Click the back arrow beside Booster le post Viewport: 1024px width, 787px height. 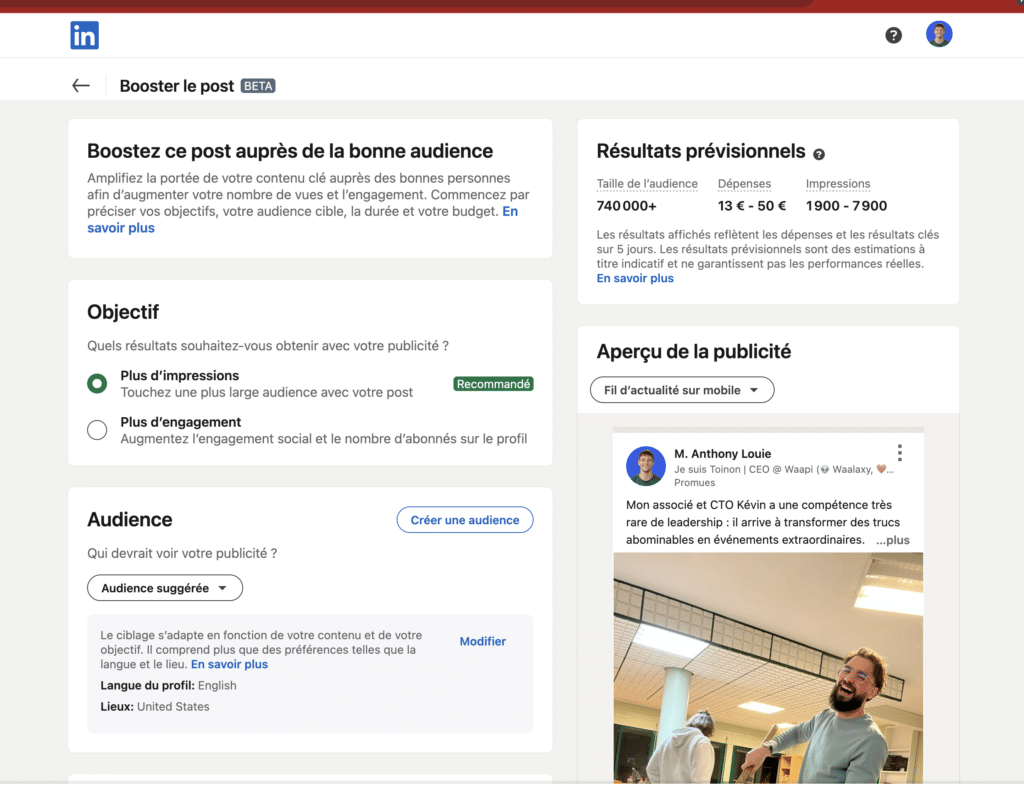coord(80,86)
